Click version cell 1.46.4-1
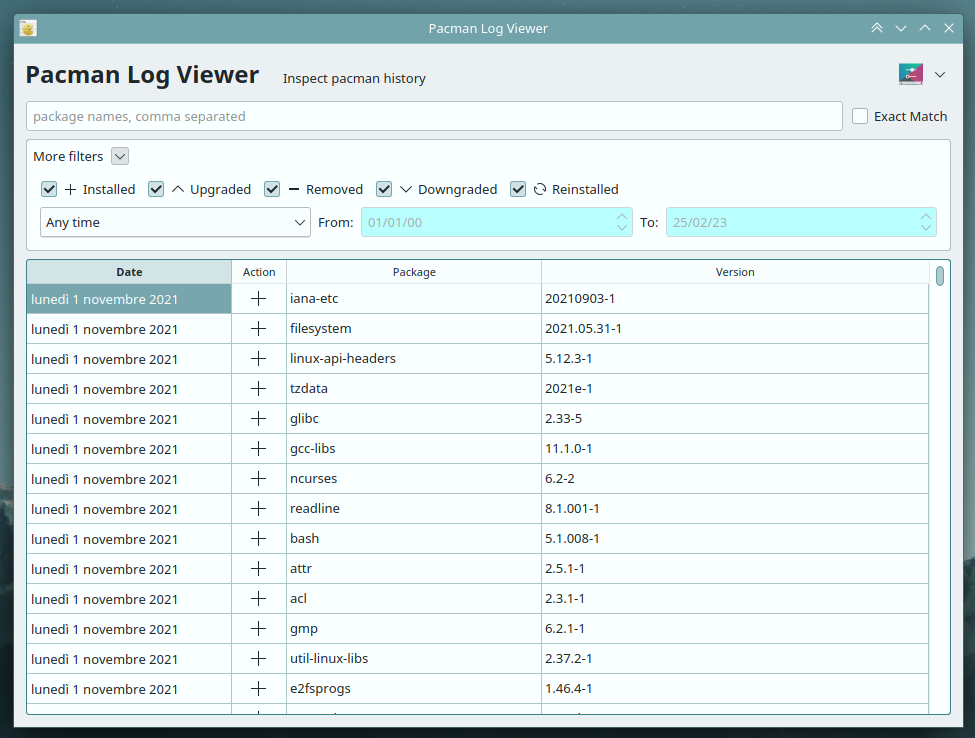The width and height of the screenshot is (975, 738). pyautogui.click(x=735, y=688)
